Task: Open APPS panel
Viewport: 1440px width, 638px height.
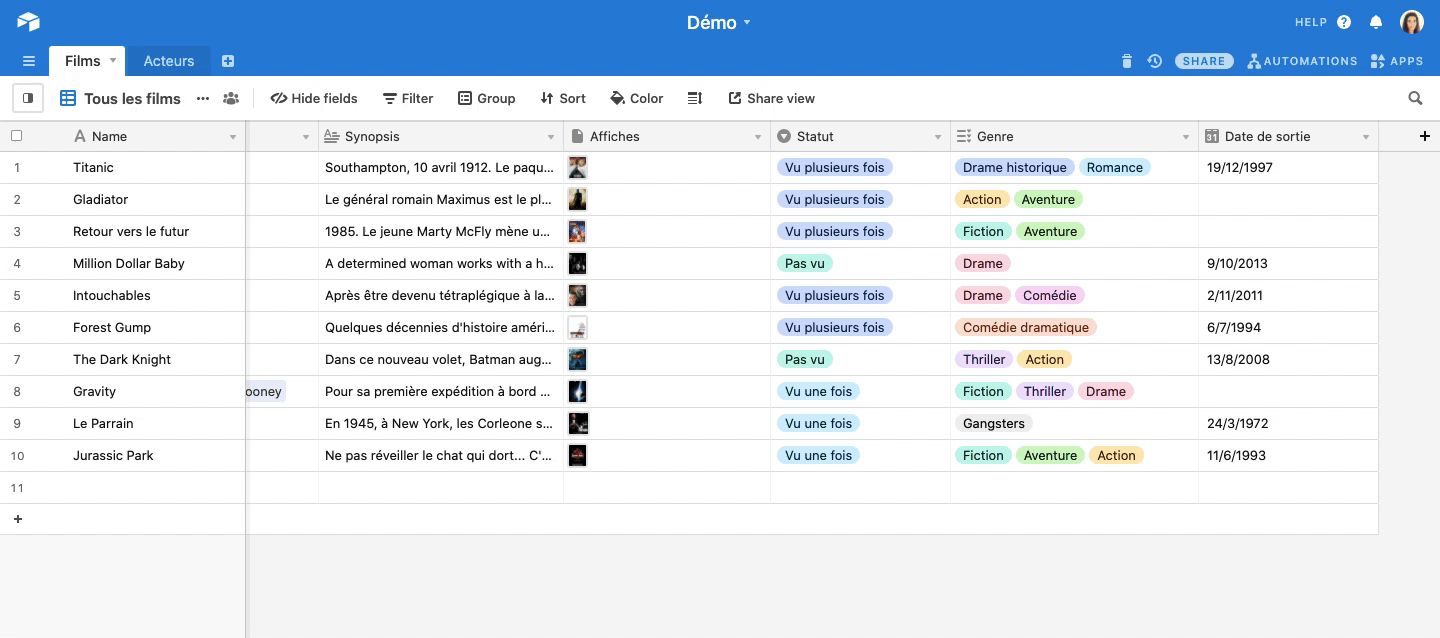Action: (x=1397, y=61)
